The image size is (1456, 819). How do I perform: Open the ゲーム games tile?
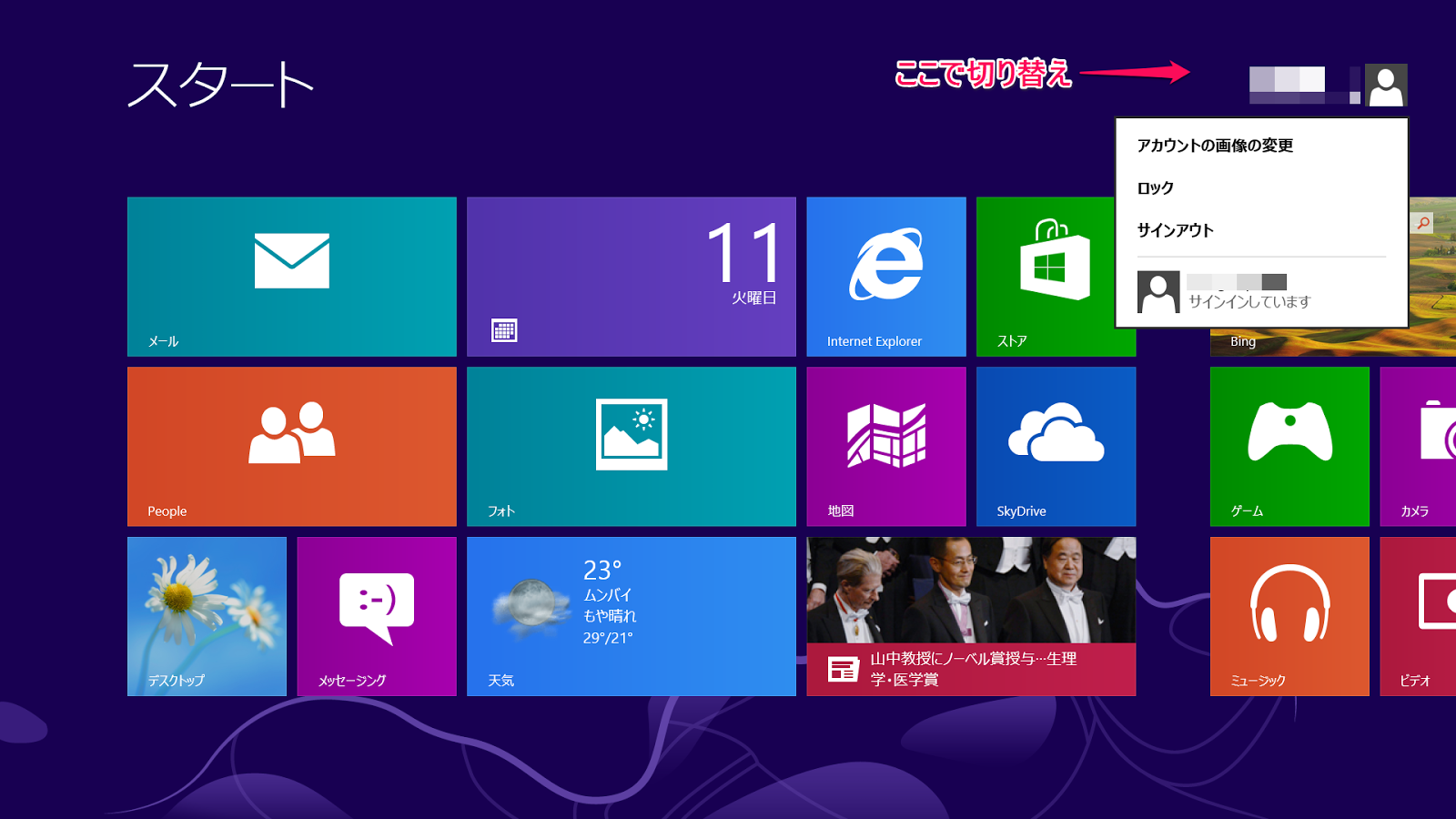click(1289, 447)
